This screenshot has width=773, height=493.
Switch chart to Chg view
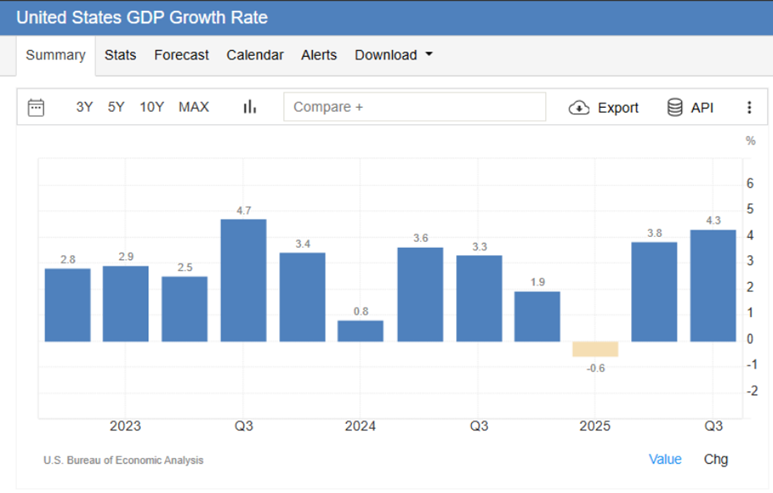point(716,459)
